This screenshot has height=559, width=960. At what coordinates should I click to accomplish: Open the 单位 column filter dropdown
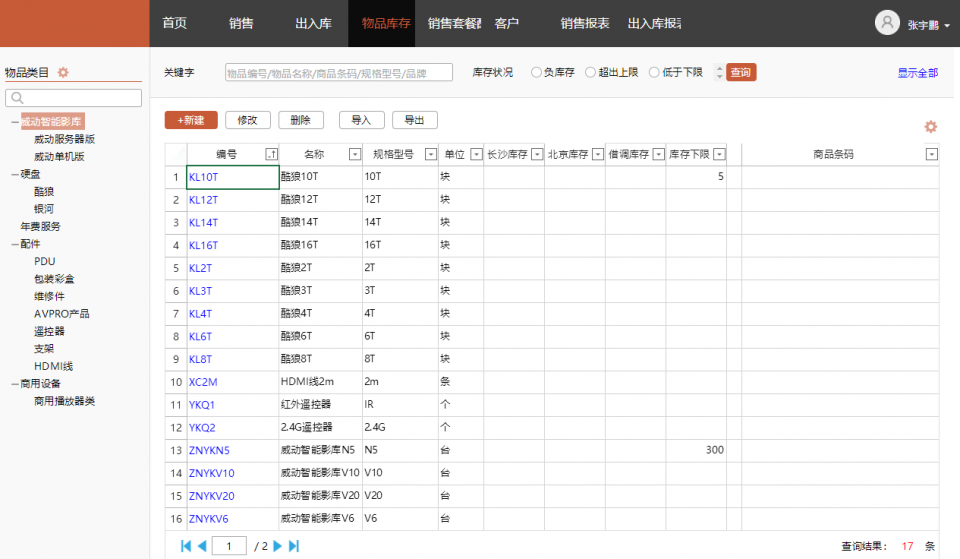point(476,154)
